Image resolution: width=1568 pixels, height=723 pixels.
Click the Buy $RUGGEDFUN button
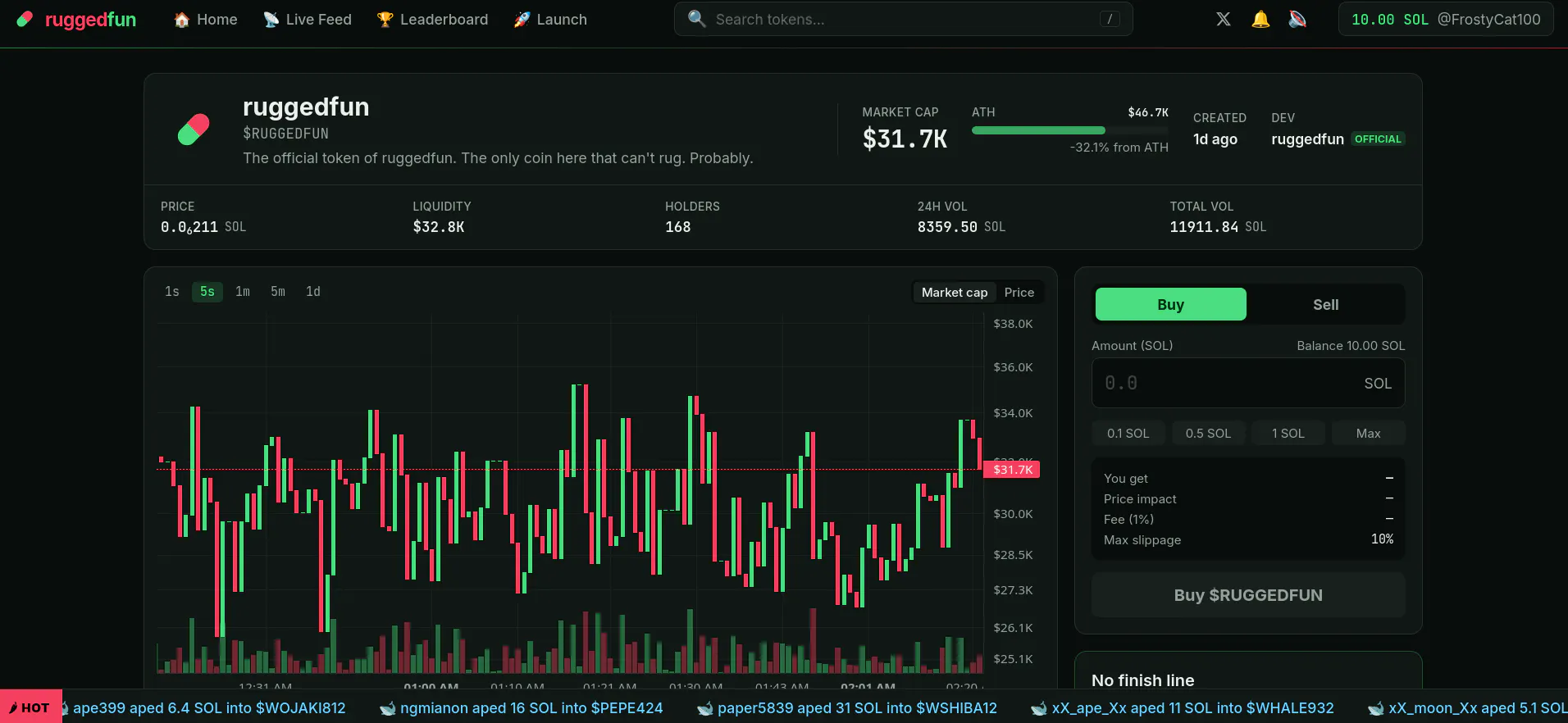coord(1248,595)
